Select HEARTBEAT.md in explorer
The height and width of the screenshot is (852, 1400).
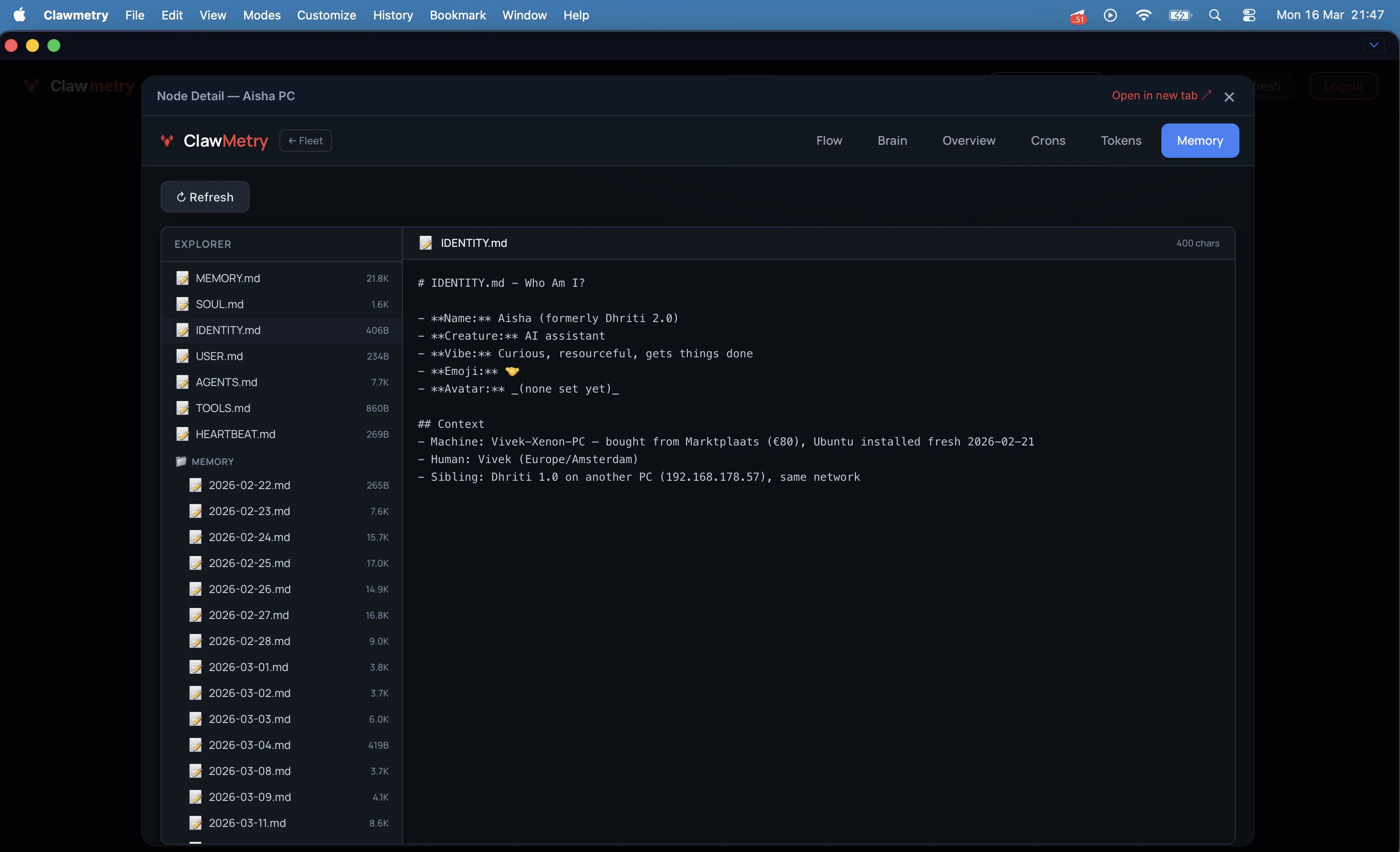(x=235, y=434)
